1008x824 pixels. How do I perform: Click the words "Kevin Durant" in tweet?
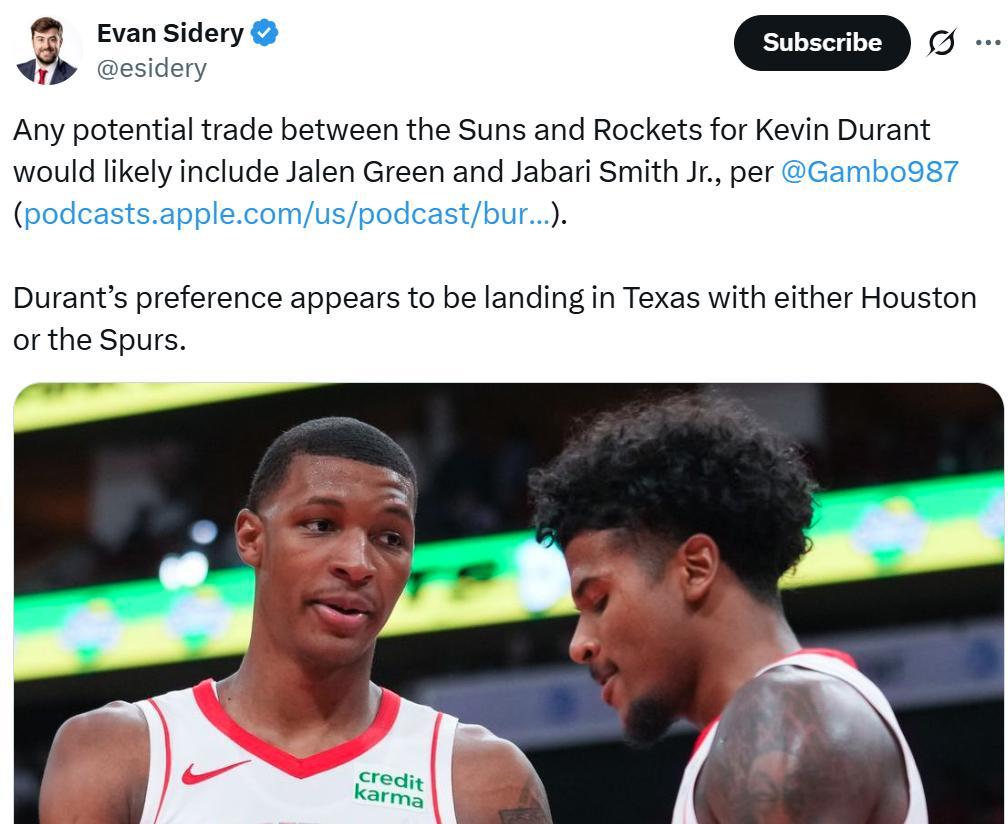(842, 130)
